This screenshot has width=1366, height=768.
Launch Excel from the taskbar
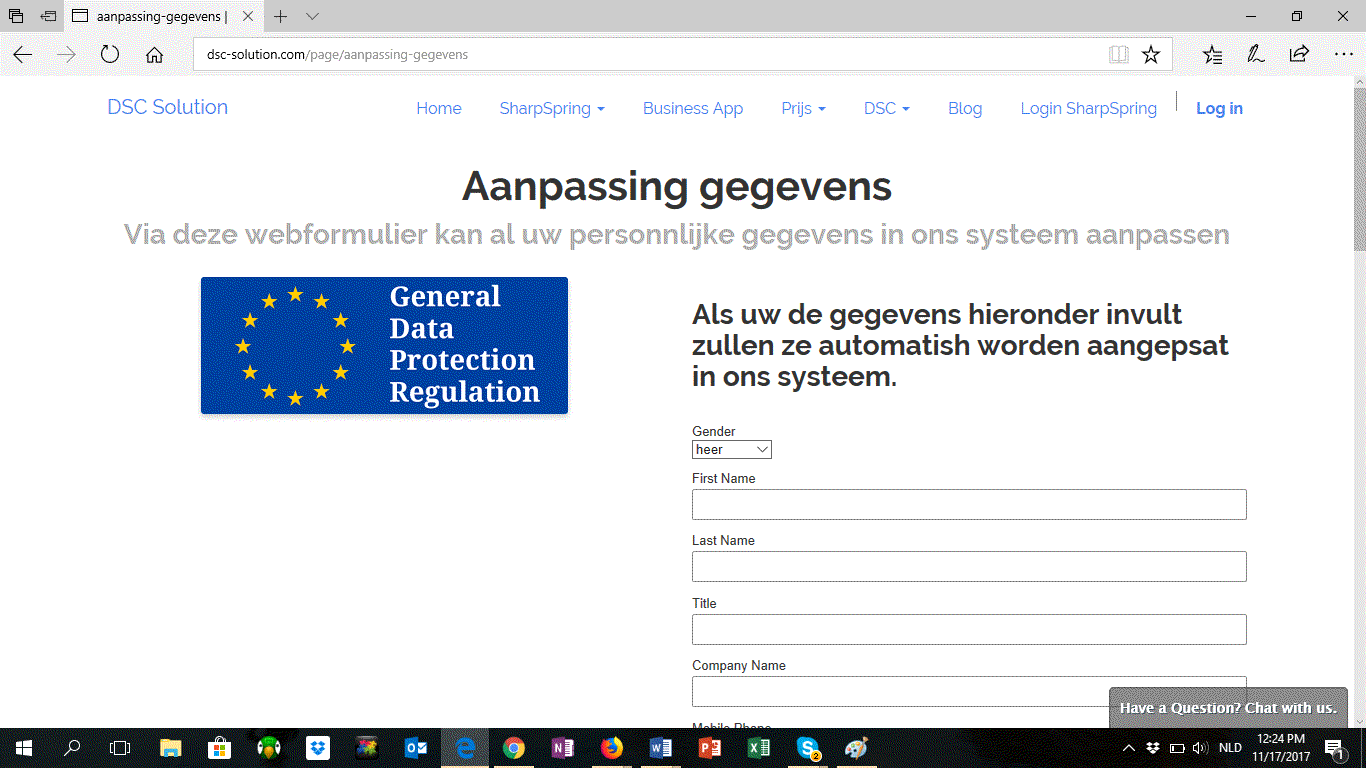pyautogui.click(x=758, y=747)
